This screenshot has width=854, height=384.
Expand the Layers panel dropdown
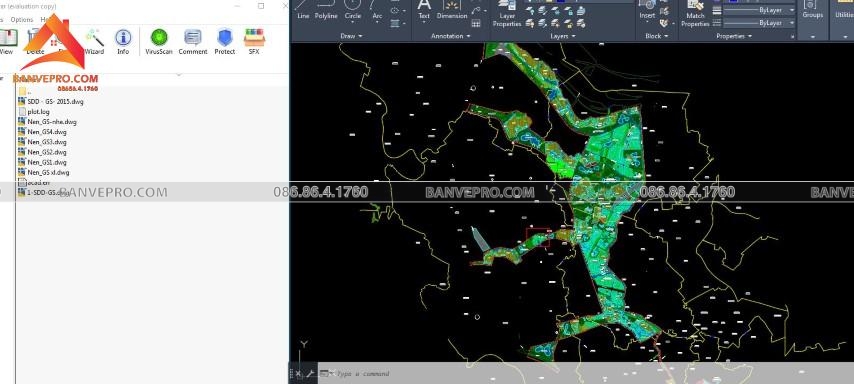pos(563,36)
